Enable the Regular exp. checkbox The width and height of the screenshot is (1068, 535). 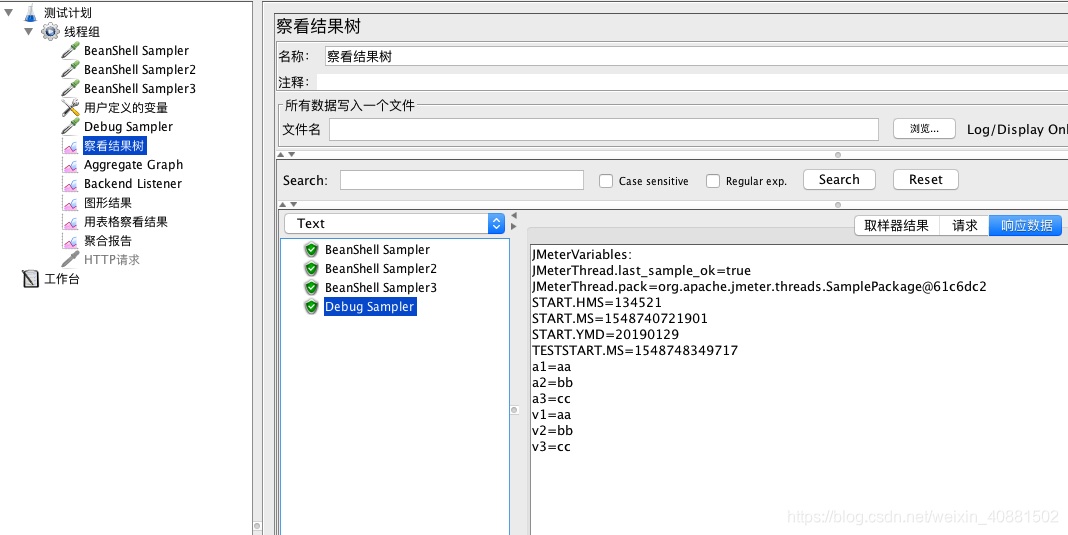click(713, 181)
